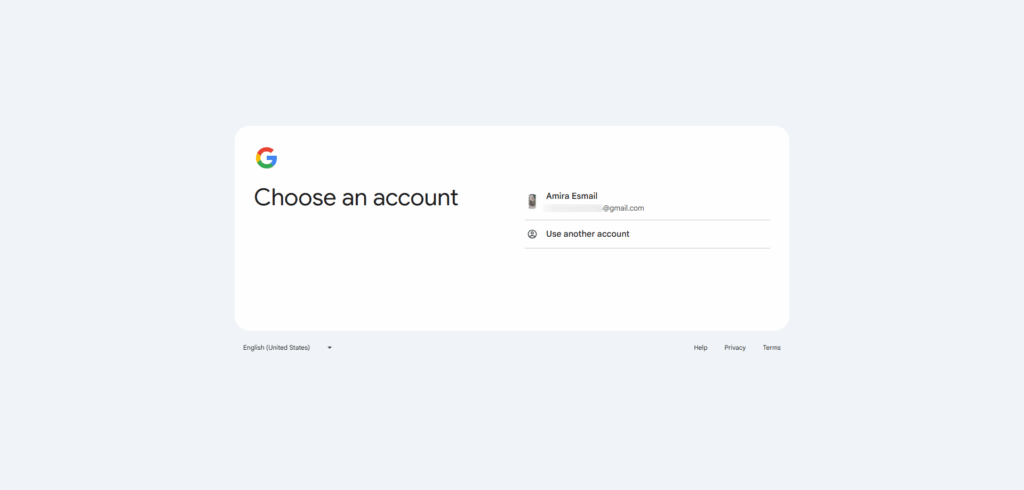Pick the Use another account list entry
1024x490 pixels.
point(647,234)
